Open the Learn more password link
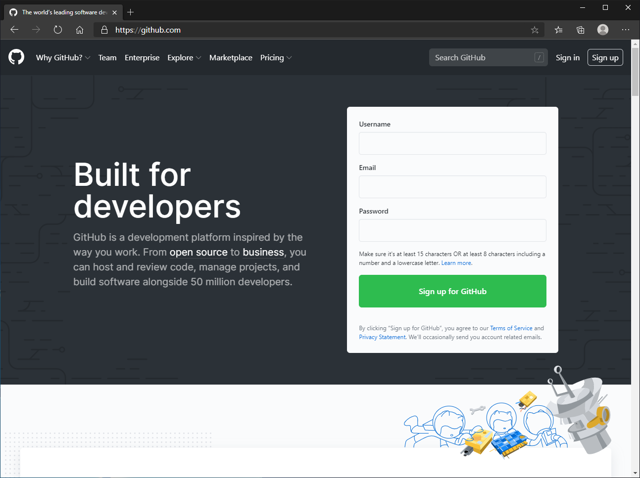This screenshot has width=640, height=478. coord(456,263)
